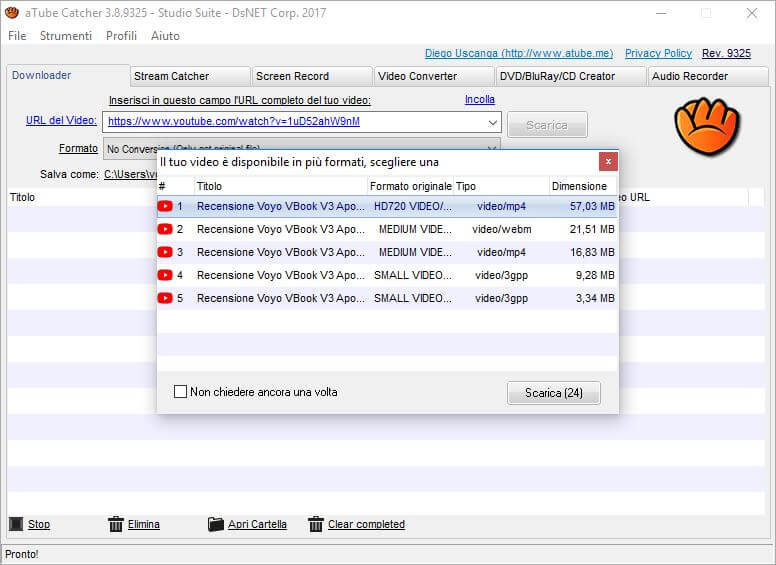This screenshot has width=776, height=565.
Task: Click the YouTube icon in row 2
Action: [165, 229]
